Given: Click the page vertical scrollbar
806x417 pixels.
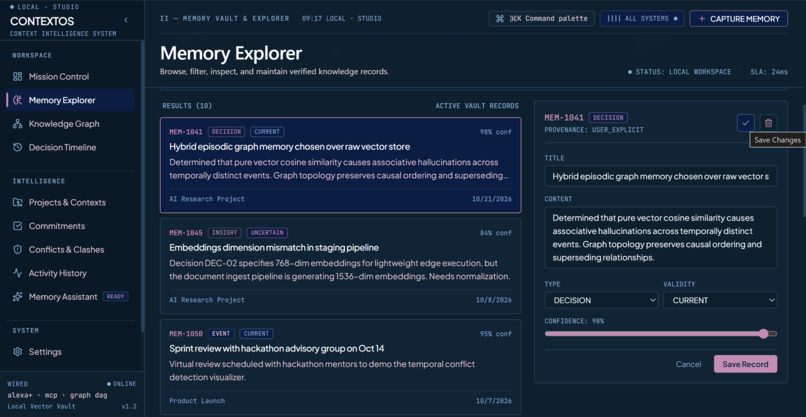Looking at the screenshot, I should pos(804,161).
